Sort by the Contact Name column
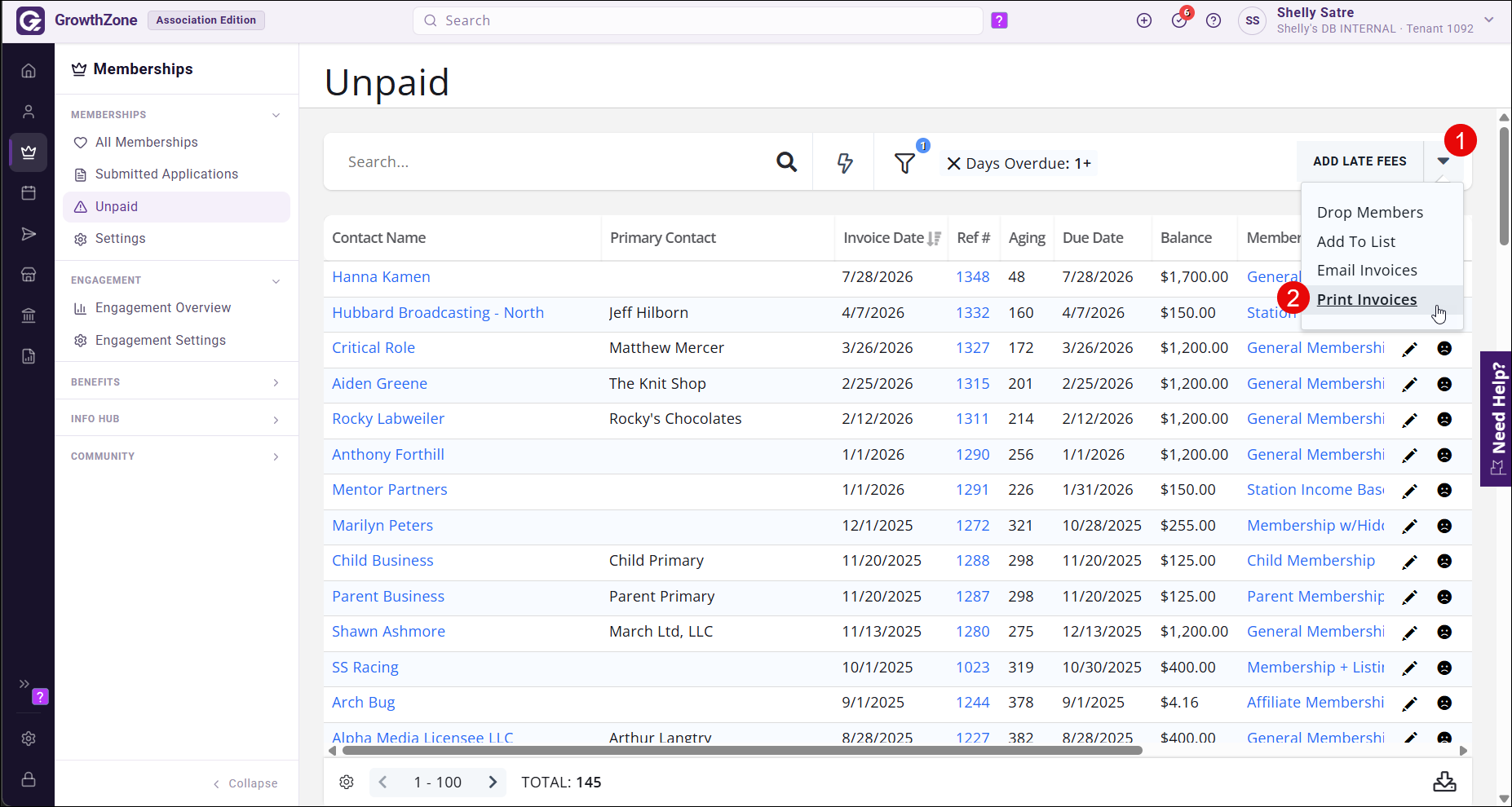 click(x=379, y=238)
